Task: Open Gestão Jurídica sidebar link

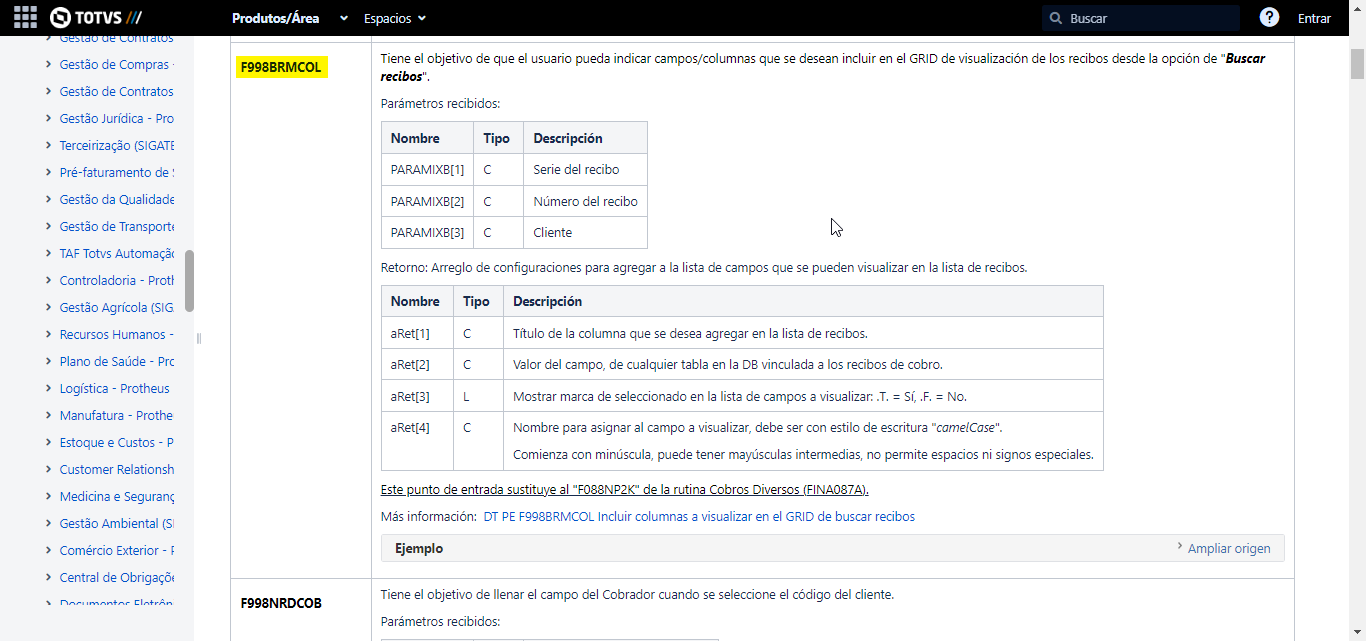Action: pos(117,119)
